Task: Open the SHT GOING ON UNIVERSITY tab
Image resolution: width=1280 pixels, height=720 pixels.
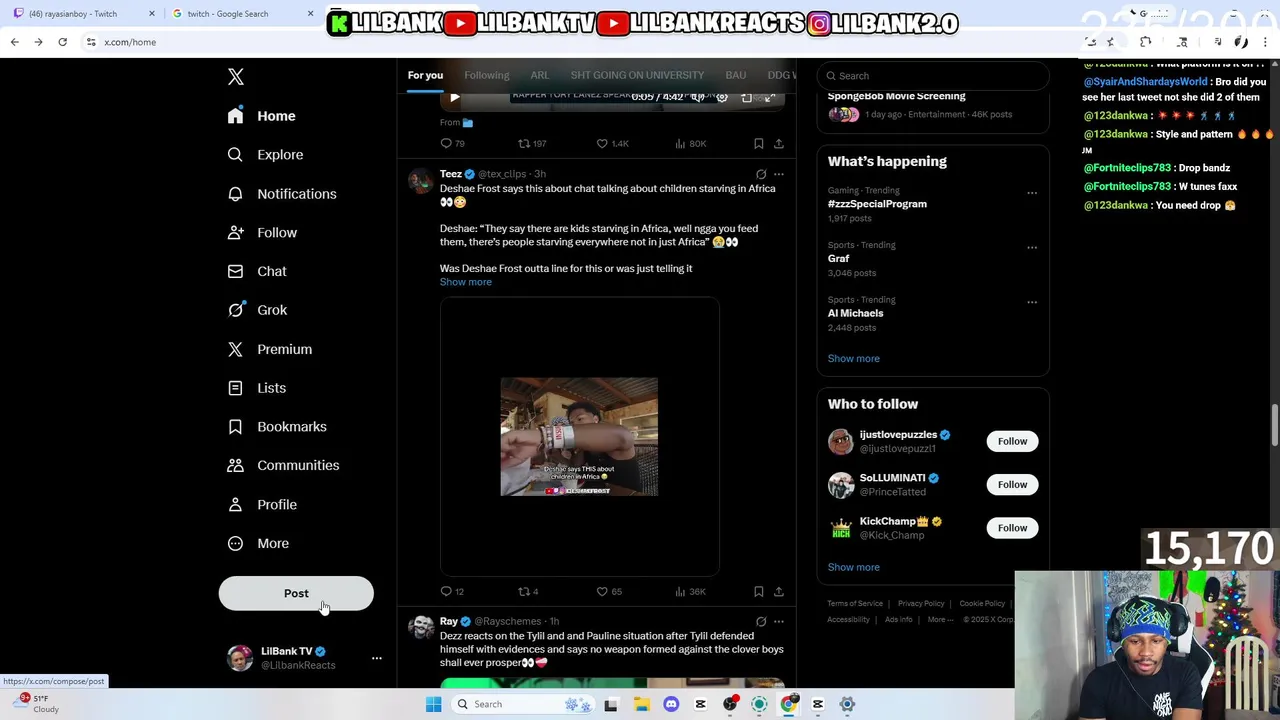Action: click(637, 75)
